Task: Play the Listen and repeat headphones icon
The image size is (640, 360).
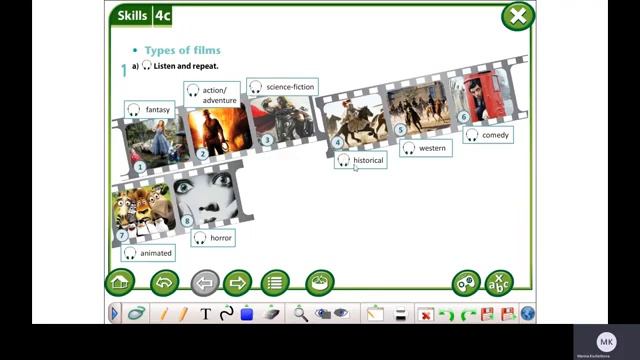Action: coord(147,65)
